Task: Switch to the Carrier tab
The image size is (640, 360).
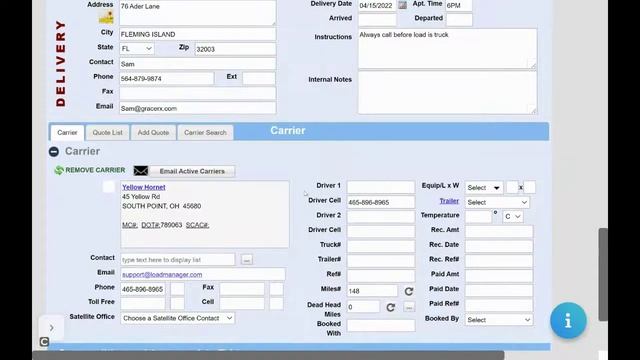Action: pos(67,133)
